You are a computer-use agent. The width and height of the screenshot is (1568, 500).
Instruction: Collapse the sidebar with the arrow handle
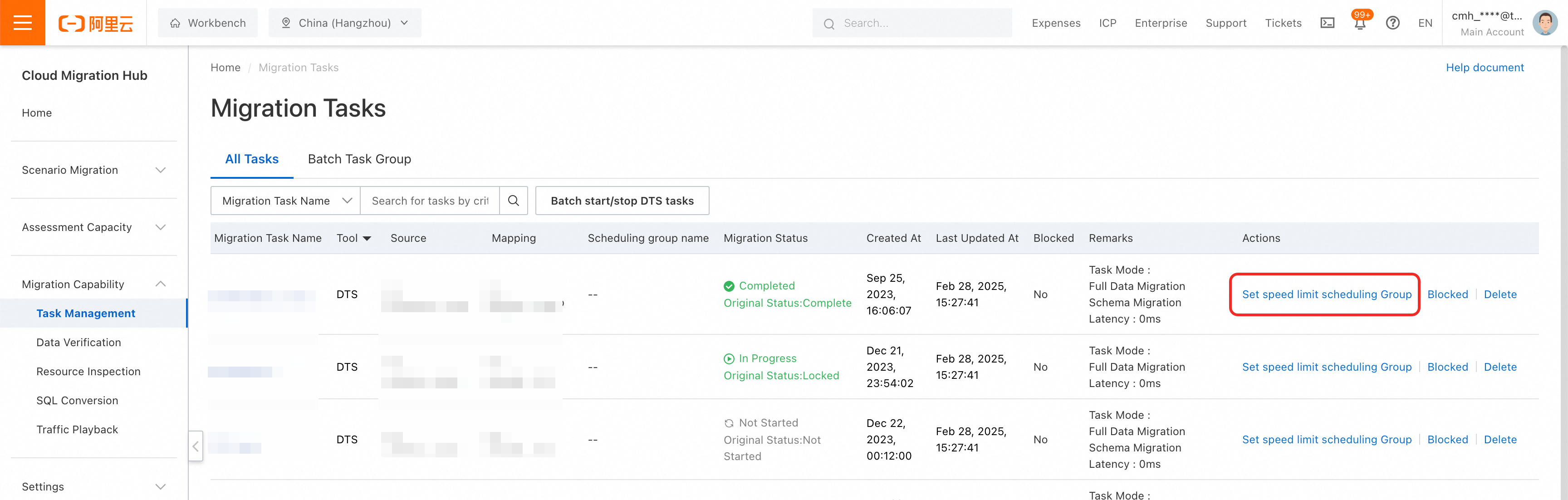[196, 446]
